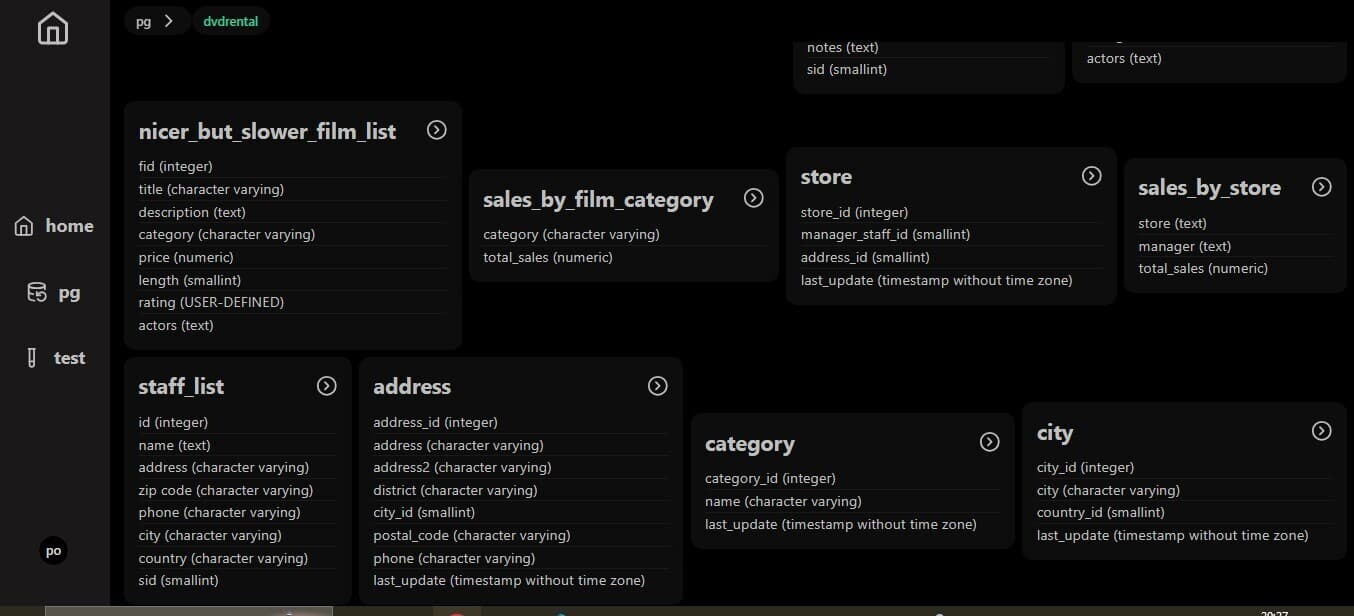Open the store table arrow icon

[1092, 176]
